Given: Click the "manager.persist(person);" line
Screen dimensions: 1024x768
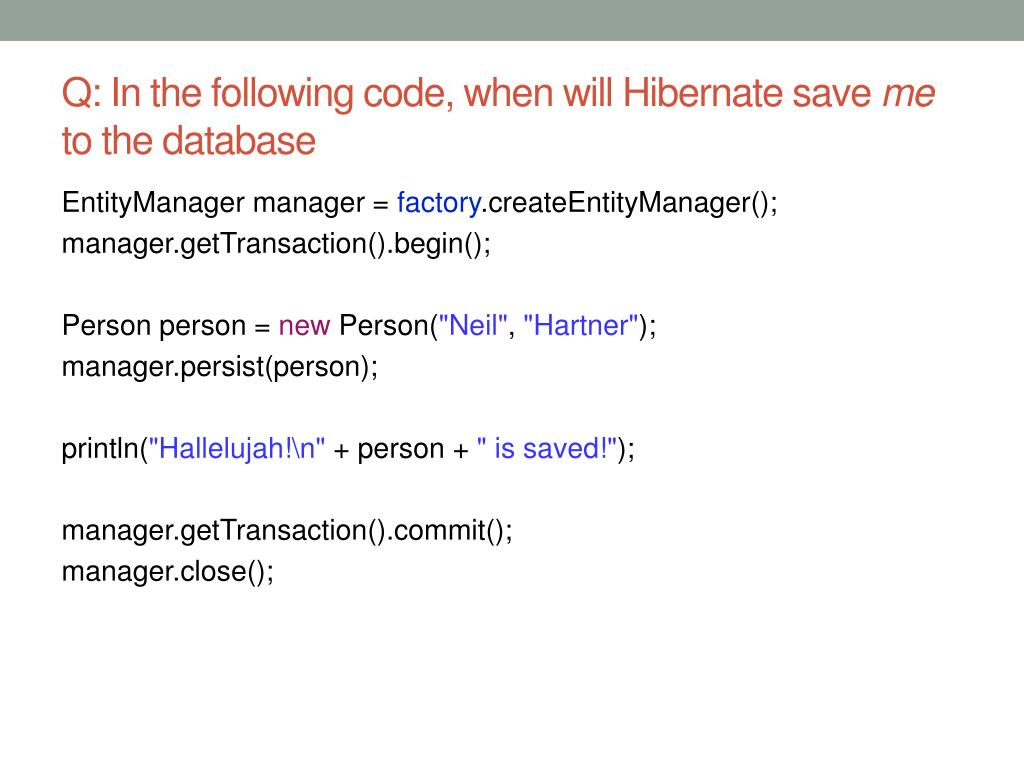Looking at the screenshot, I should click(x=220, y=367).
